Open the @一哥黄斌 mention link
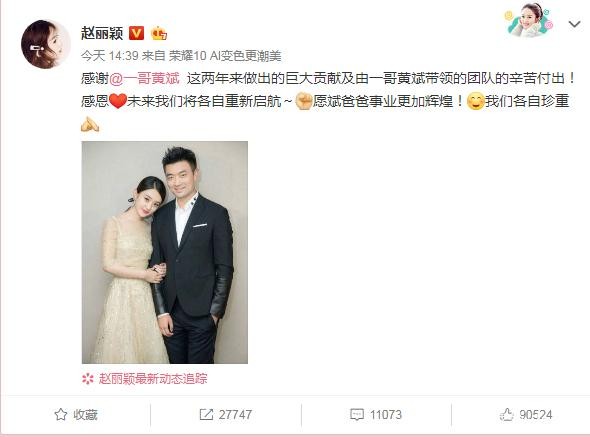Viewport: 590px width, 437px height. tap(144, 79)
